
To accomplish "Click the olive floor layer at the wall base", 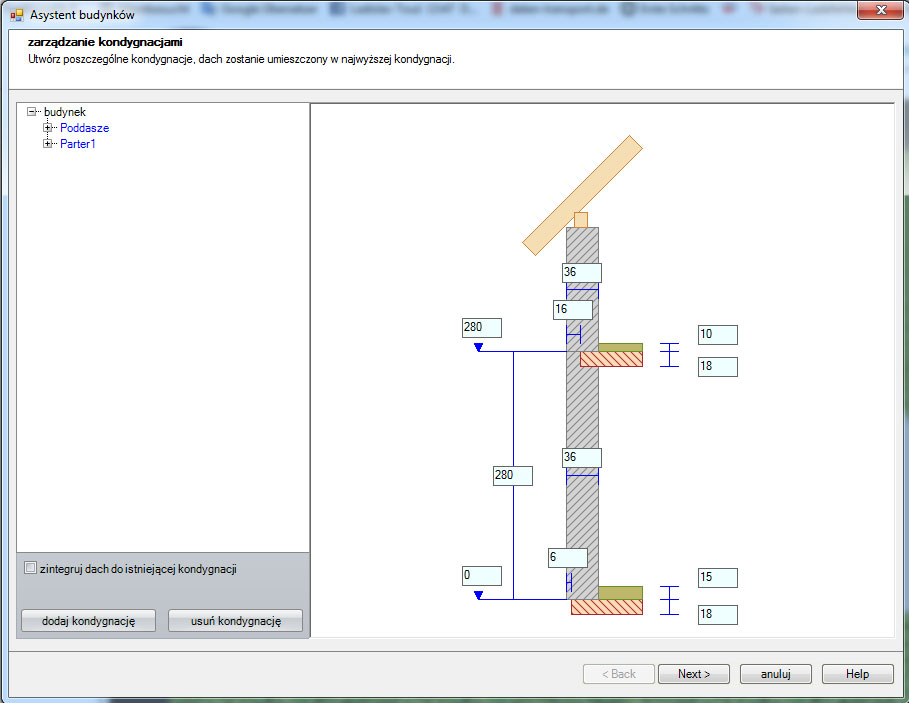I will point(620,592).
